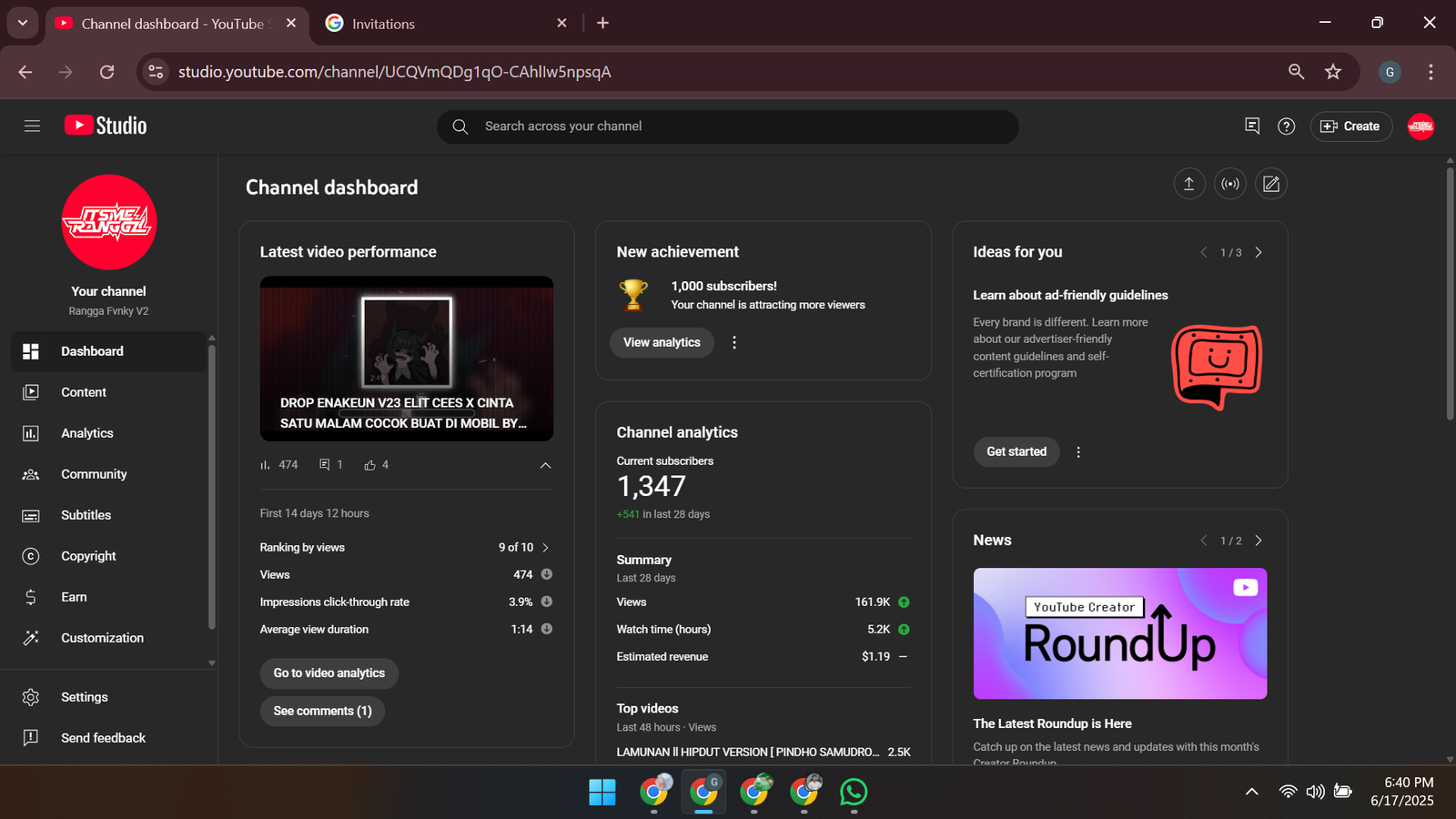Reload the page
Image resolution: width=1456 pixels, height=819 pixels.
[106, 72]
